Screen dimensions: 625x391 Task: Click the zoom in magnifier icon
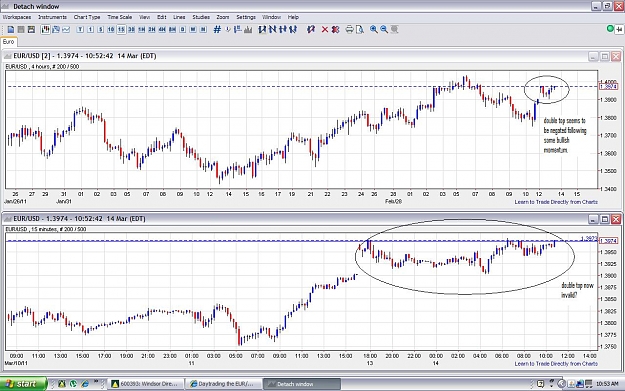(374, 29)
